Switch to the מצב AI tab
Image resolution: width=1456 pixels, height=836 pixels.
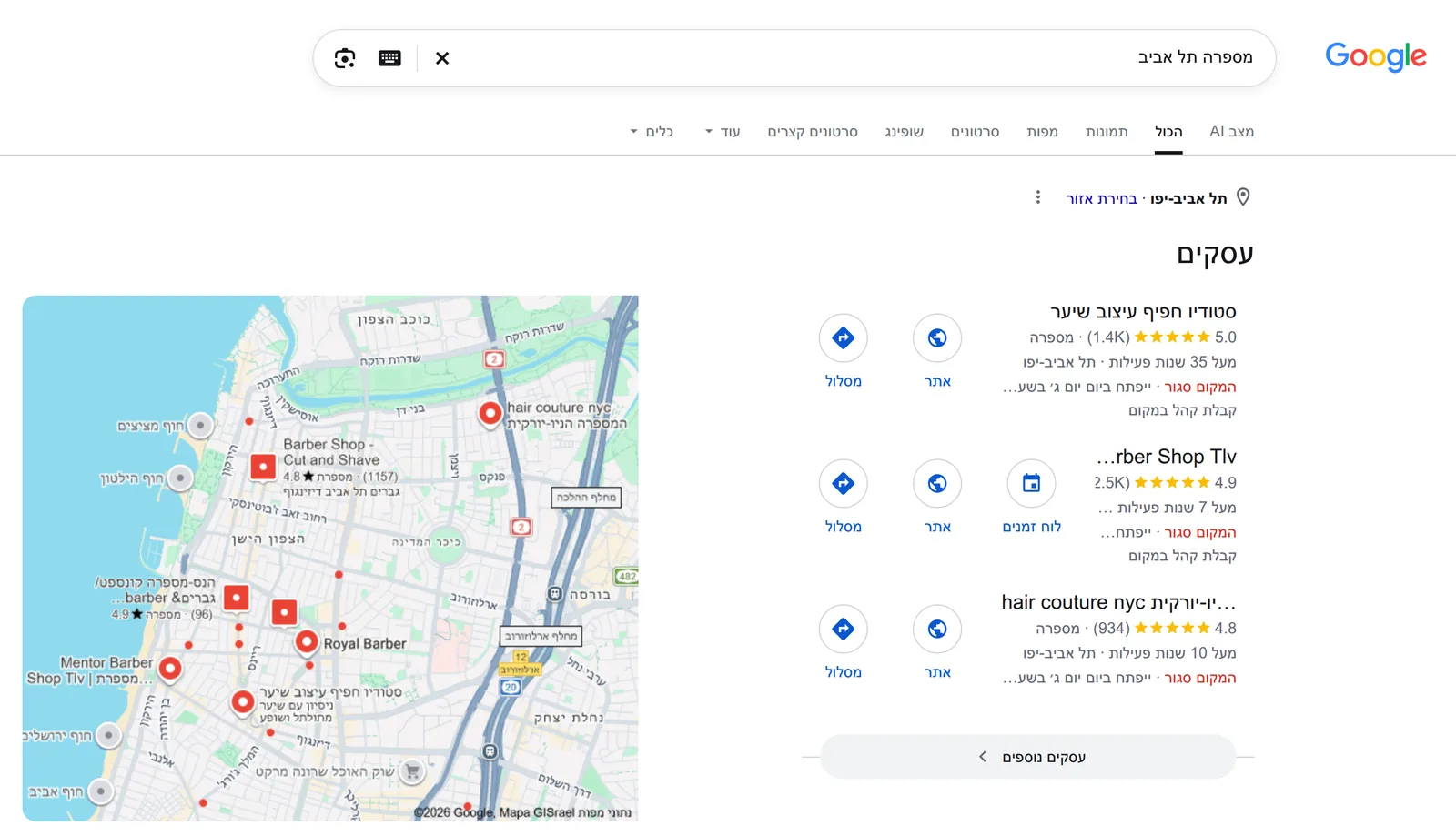(x=1231, y=132)
